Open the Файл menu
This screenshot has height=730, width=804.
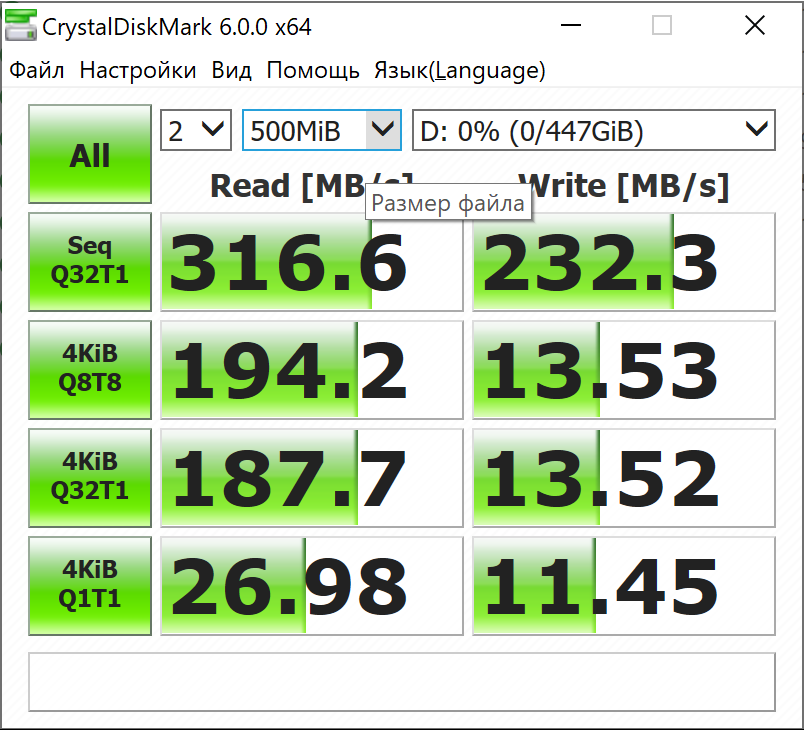(37, 70)
